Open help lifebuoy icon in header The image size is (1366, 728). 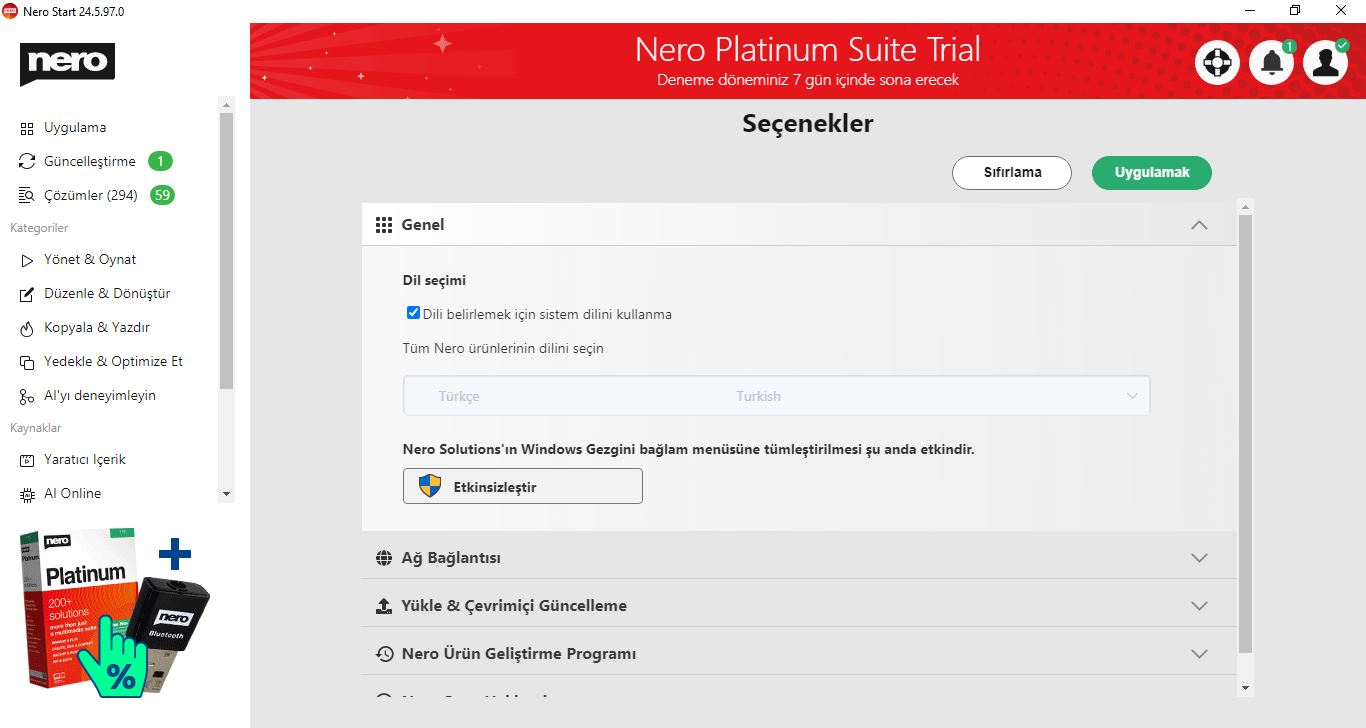(1217, 63)
